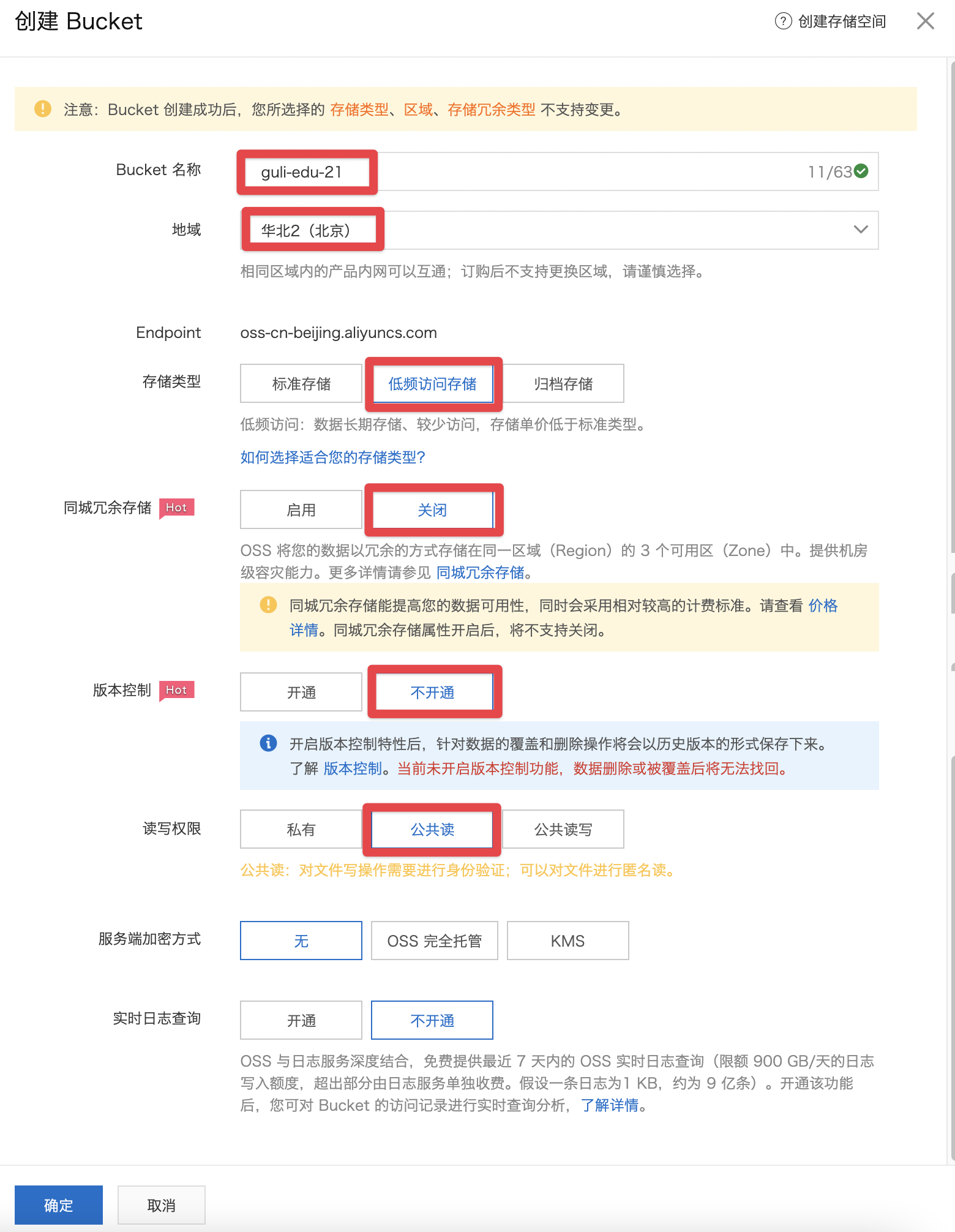Select 不开通 for 版本控制

pos(432,693)
